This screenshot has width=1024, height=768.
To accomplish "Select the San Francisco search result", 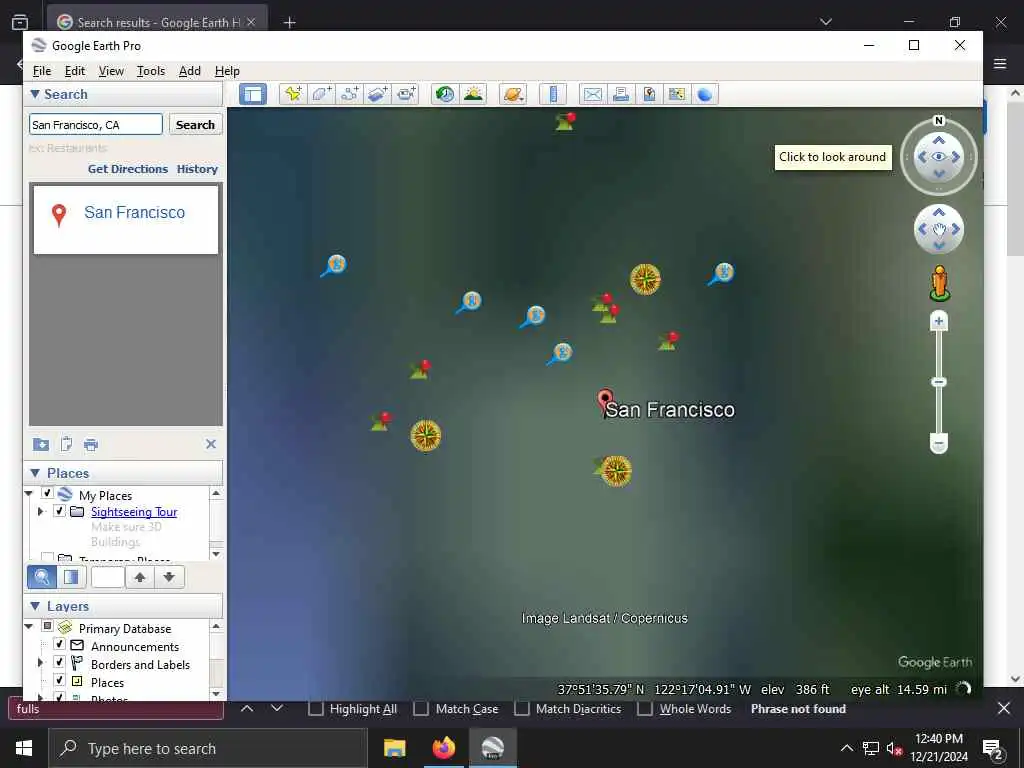I will point(125,219).
